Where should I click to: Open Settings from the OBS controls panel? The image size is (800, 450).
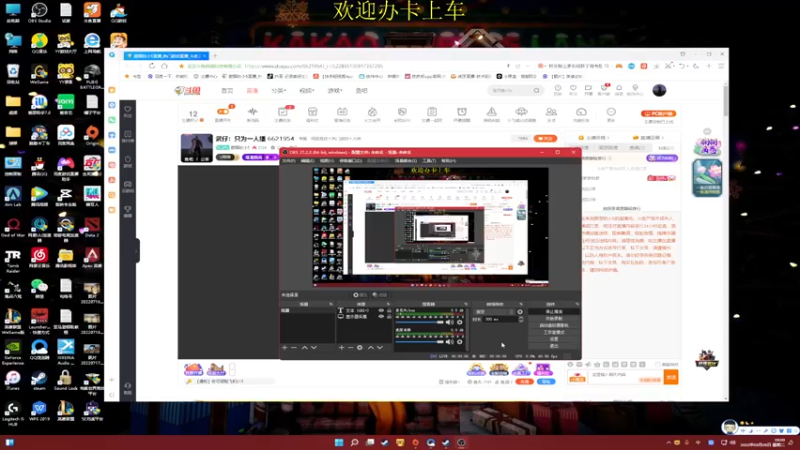tap(554, 339)
